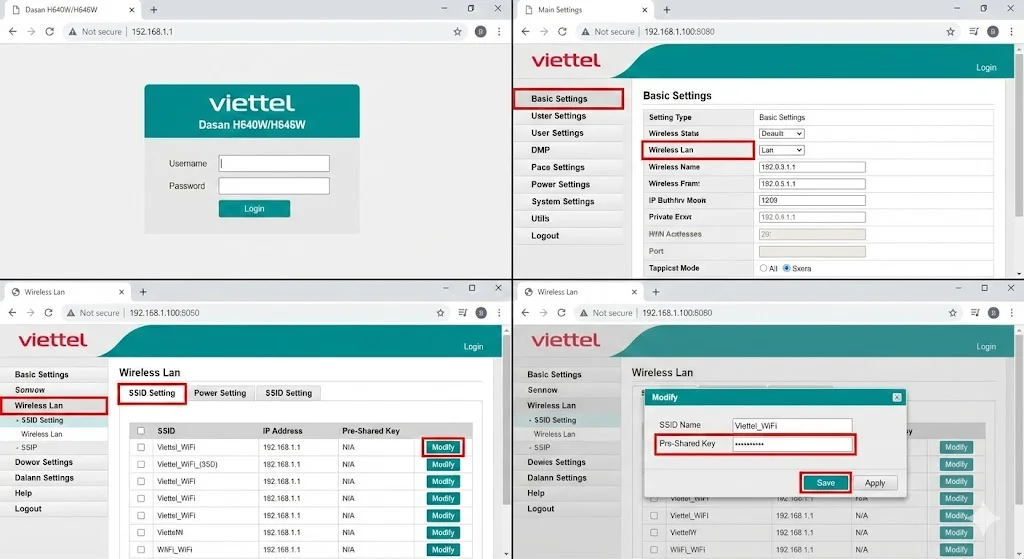Open the three-dot browser menu in the Main Settings window
The height and width of the screenshot is (559, 1024).
[1012, 31]
